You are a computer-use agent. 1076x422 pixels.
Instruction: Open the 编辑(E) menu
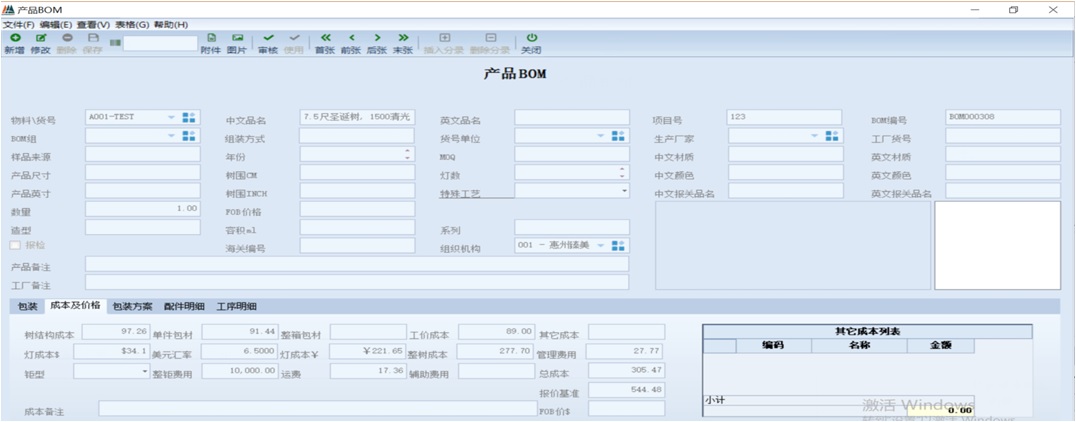click(56, 25)
